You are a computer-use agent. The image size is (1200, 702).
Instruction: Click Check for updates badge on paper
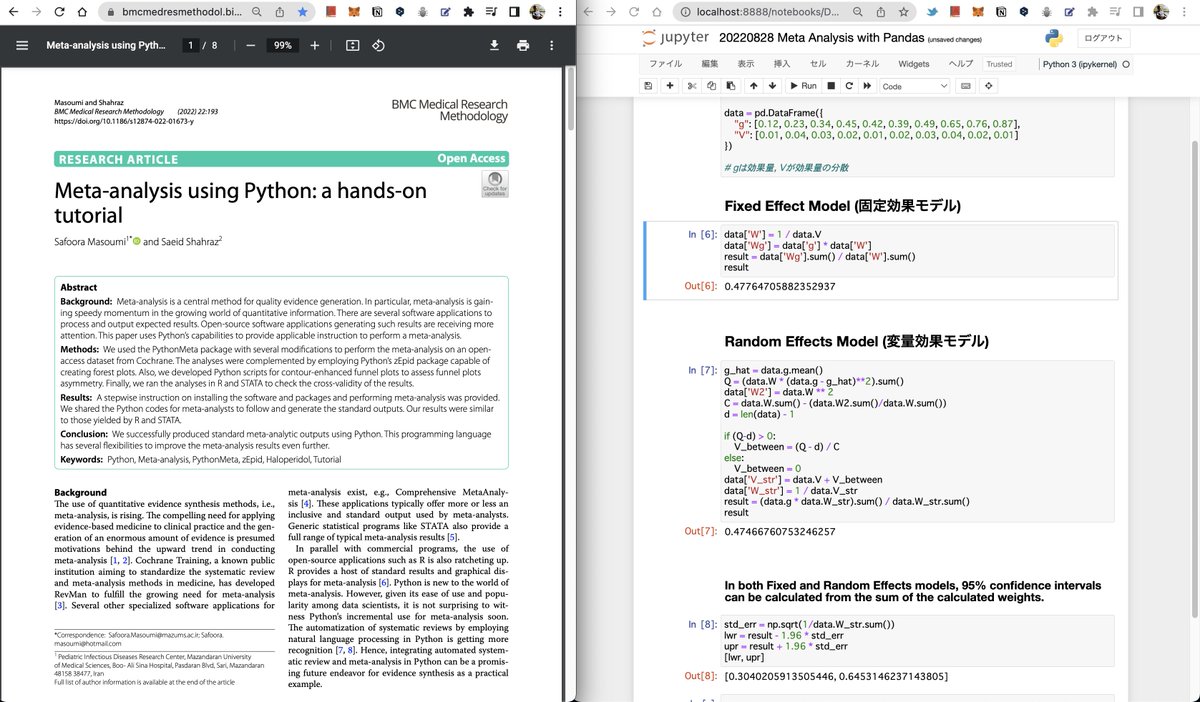click(495, 184)
